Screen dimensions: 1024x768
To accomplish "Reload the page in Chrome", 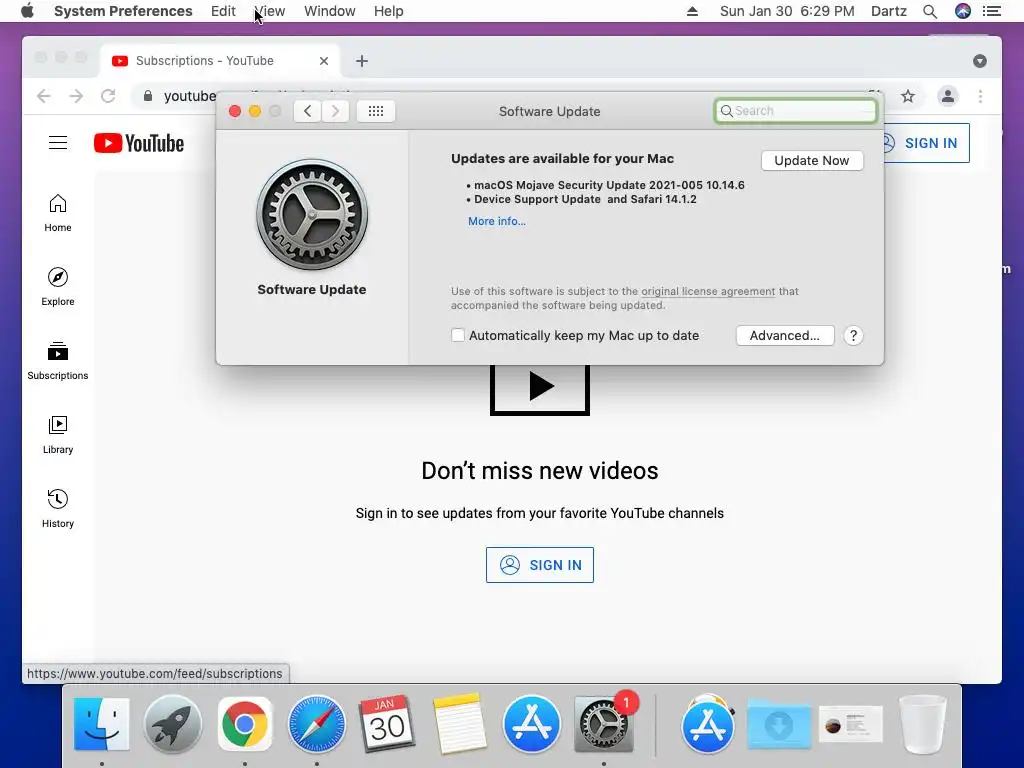I will coord(108,97).
